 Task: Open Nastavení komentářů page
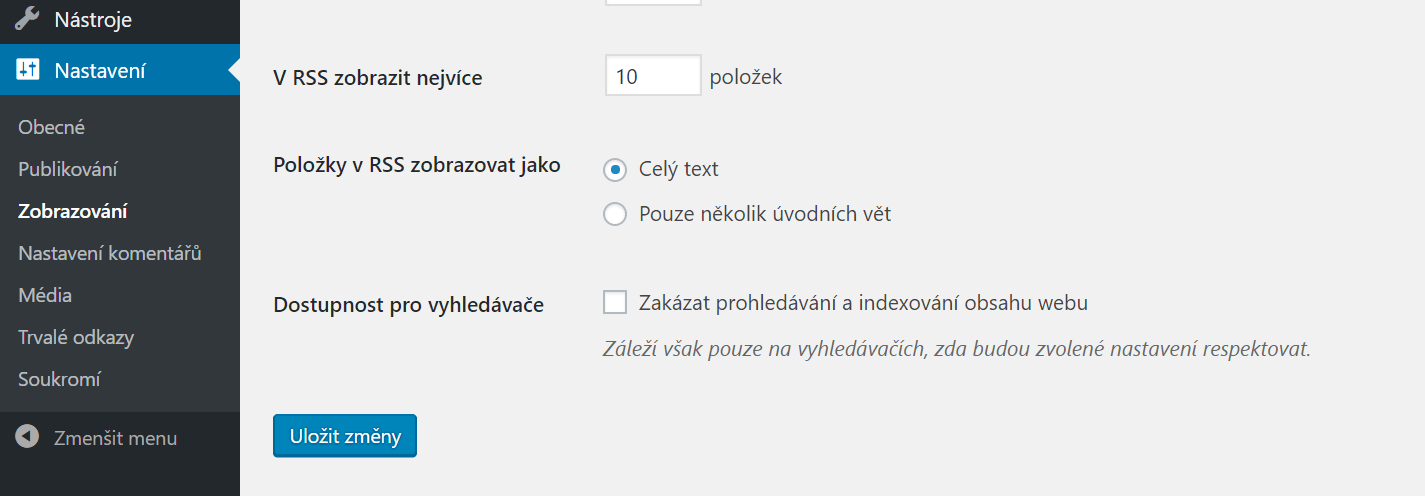(x=110, y=253)
